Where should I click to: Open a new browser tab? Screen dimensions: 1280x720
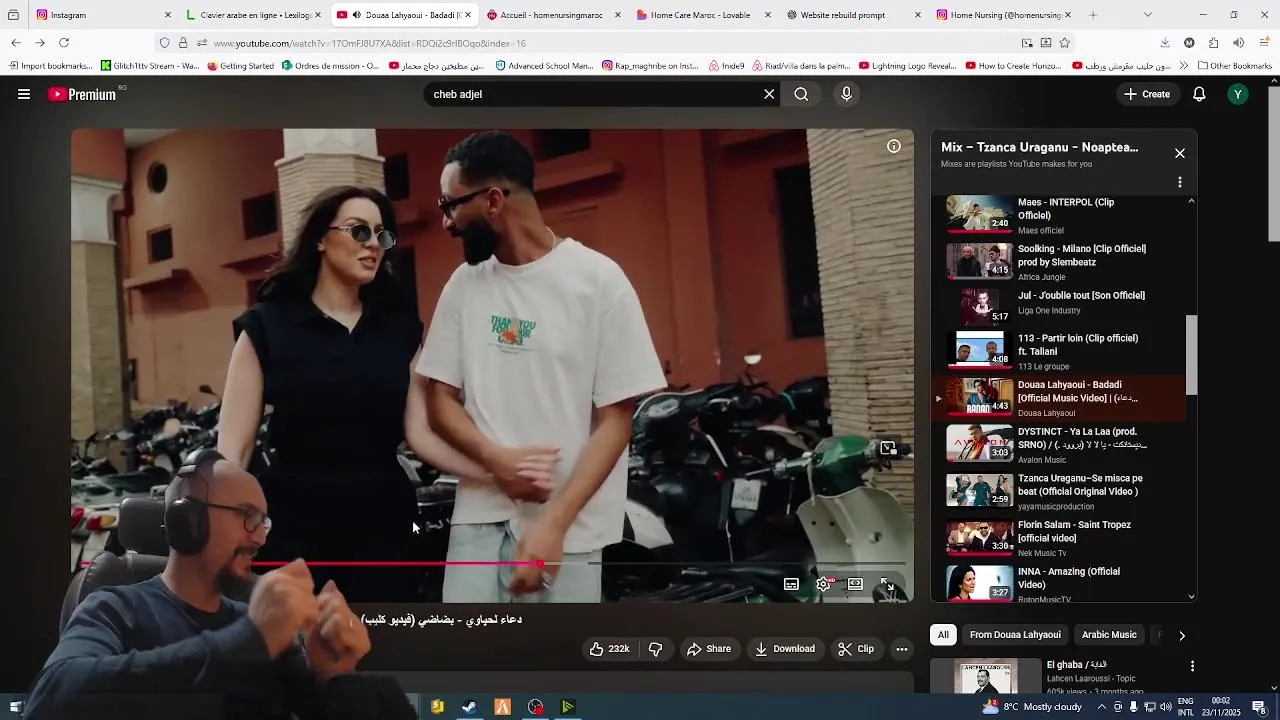tap(1093, 15)
